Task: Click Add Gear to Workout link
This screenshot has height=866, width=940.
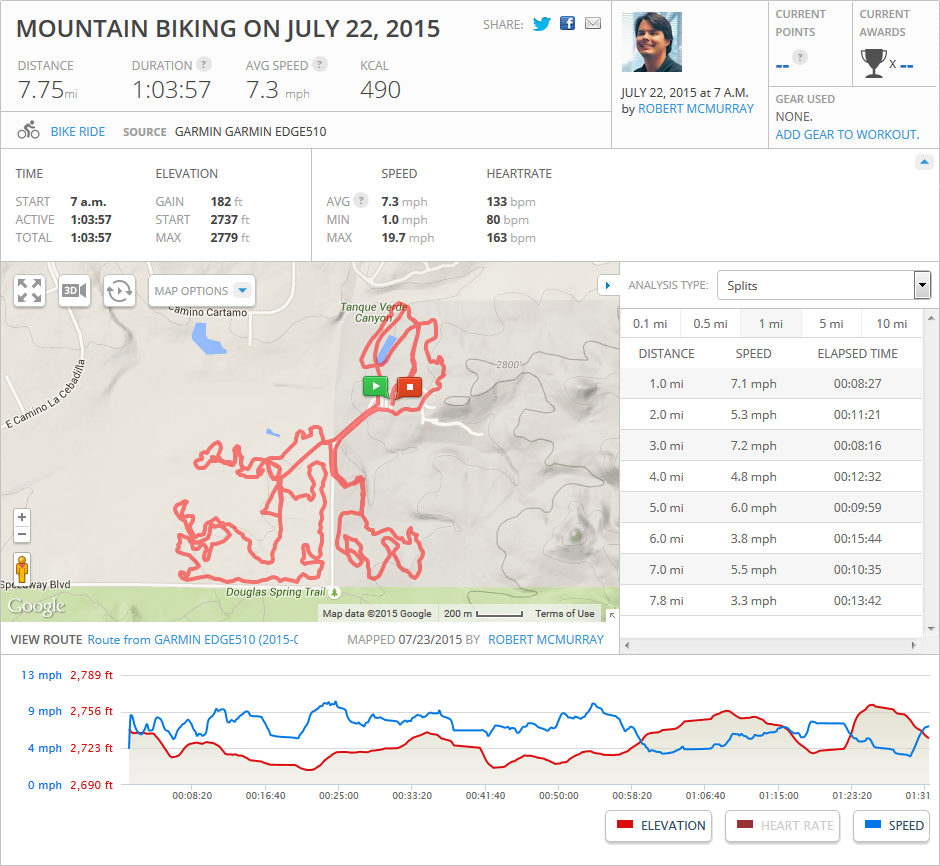Action: 847,134
